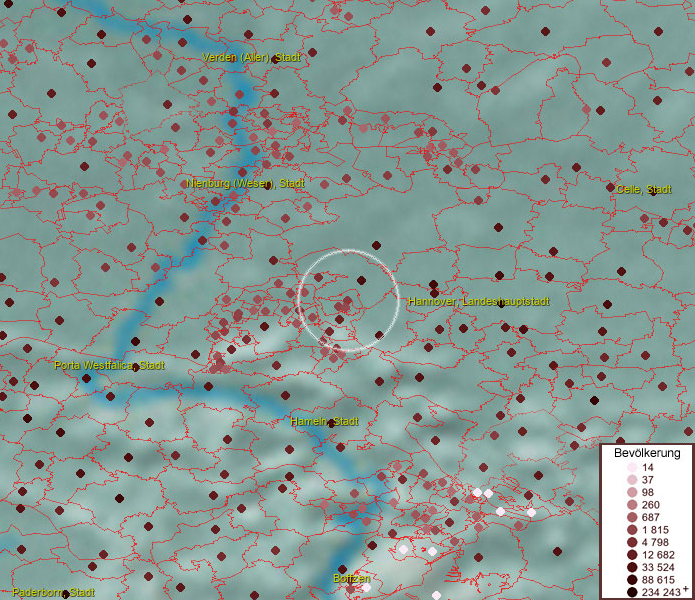This screenshot has height=600, width=695.
Task: Click the Hameln city point marker
Action: [331, 424]
